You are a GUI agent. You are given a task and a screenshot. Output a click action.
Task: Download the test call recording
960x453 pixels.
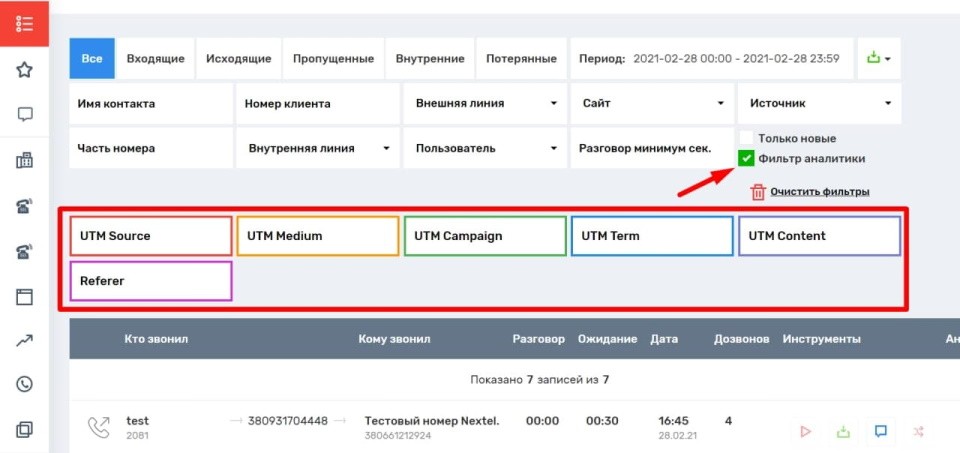tap(843, 431)
